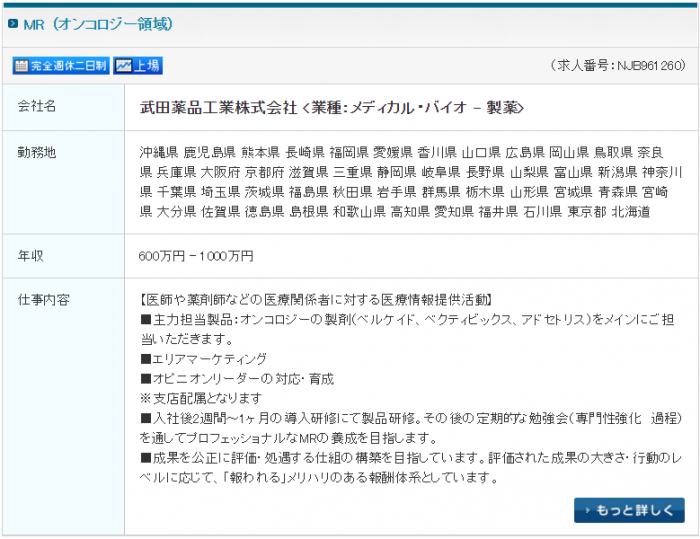The height and width of the screenshot is (539, 700).
Task: Click the 600万円－1000万円 salary value
Action: click(196, 256)
